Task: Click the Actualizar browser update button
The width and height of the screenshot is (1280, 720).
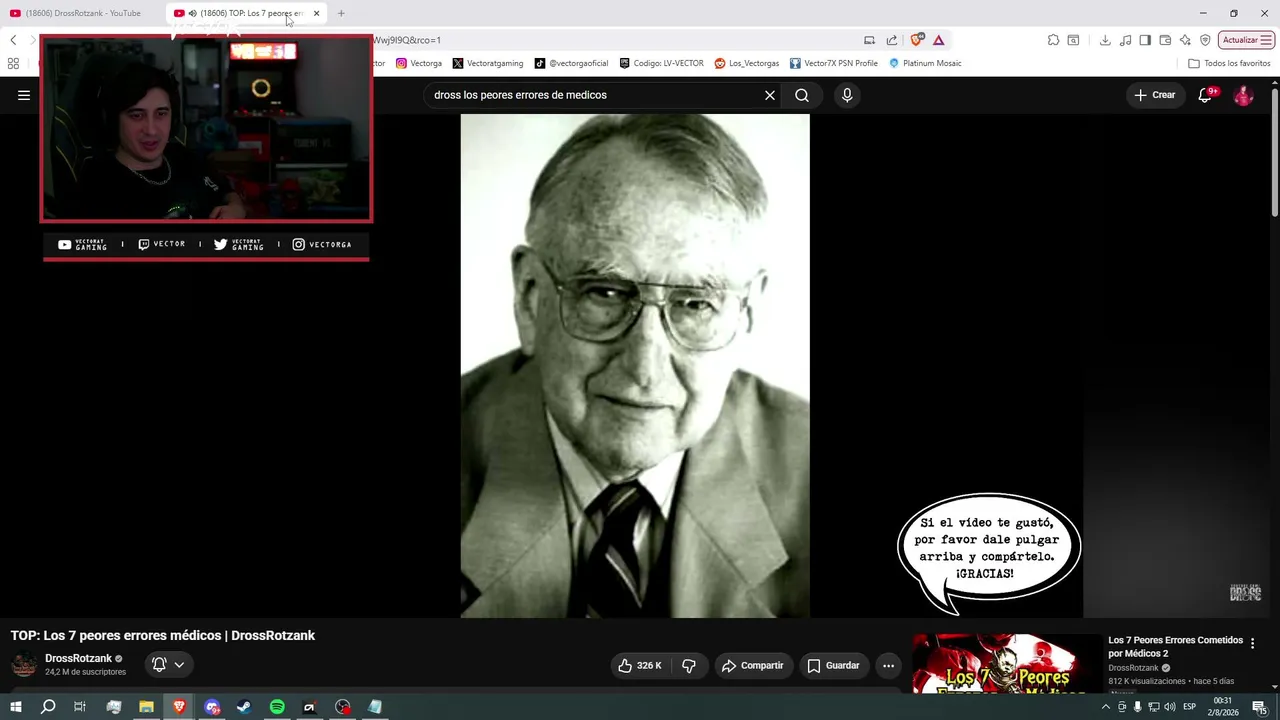Action: tap(1246, 40)
